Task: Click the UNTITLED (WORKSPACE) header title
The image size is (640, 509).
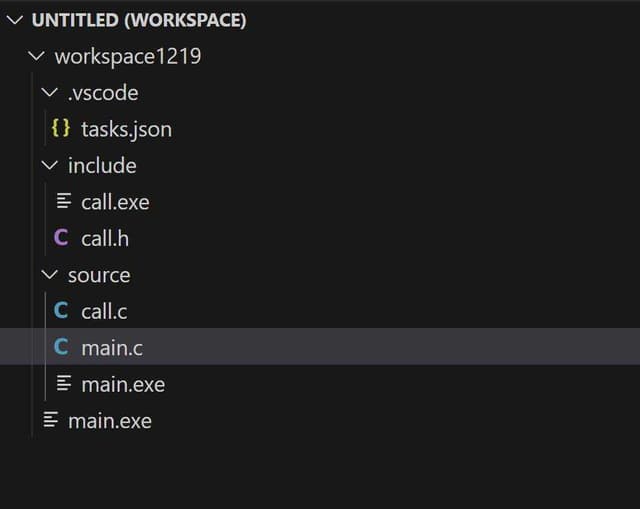Action: pyautogui.click(x=139, y=20)
